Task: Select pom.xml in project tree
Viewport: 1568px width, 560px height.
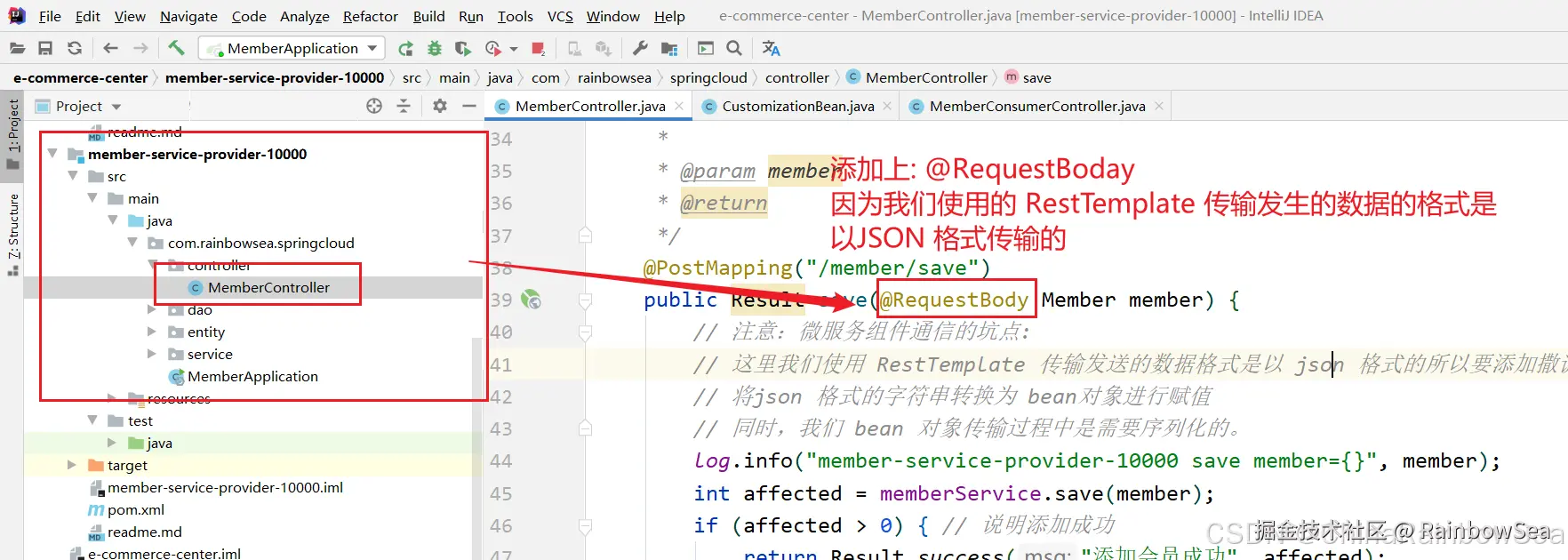Action: (x=135, y=509)
